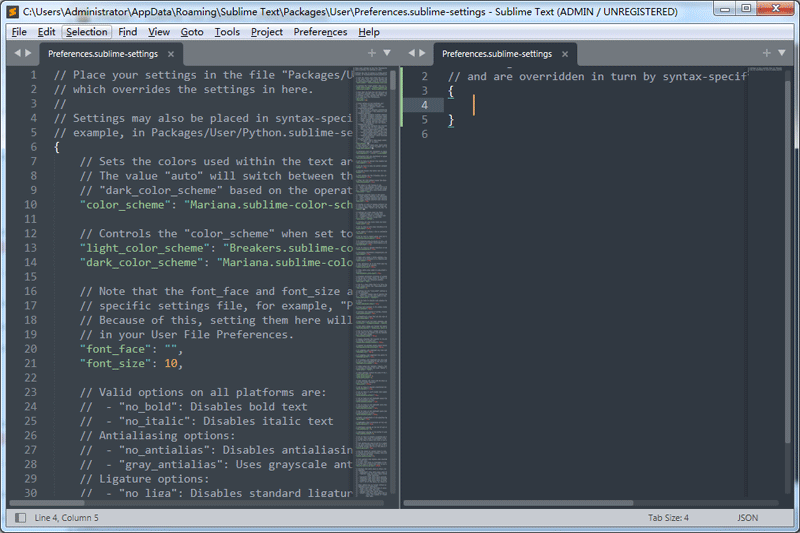Open the Preferences menu
Image resolution: width=800 pixels, height=533 pixels.
[x=320, y=32]
